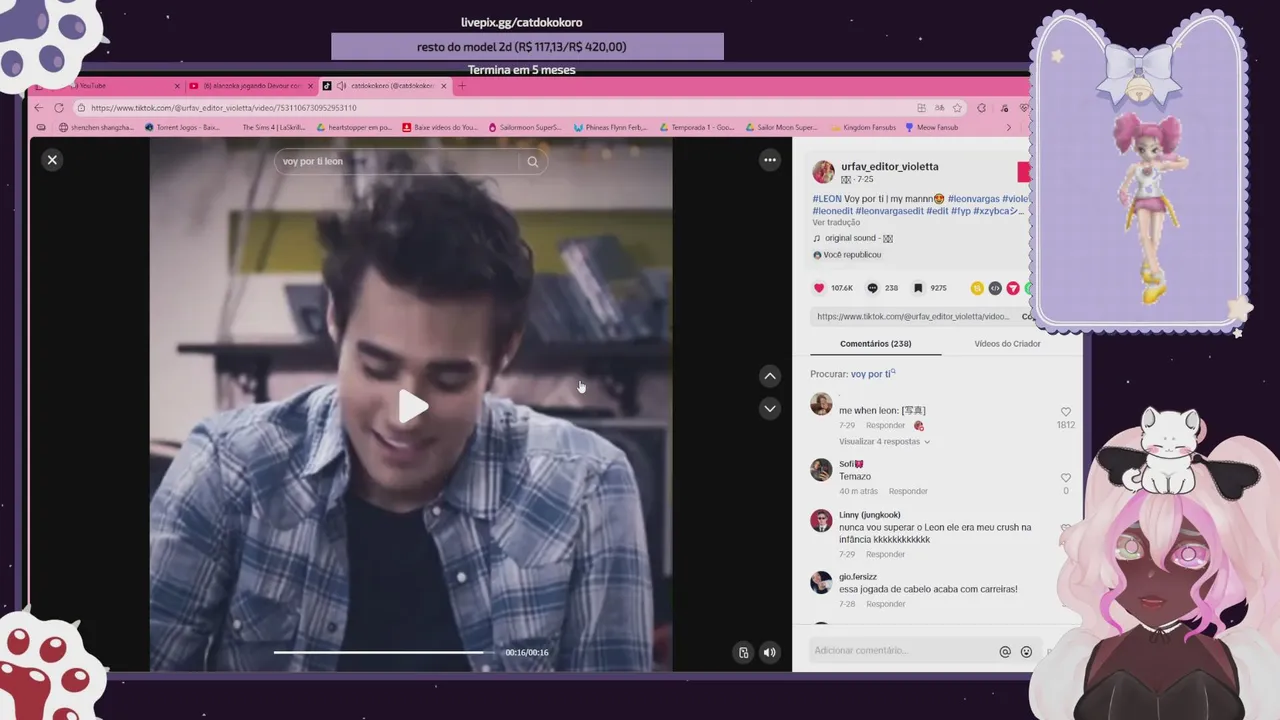1280x720 pixels.
Task: Open urfav_editor_violetta profile avatar
Action: tap(823, 172)
